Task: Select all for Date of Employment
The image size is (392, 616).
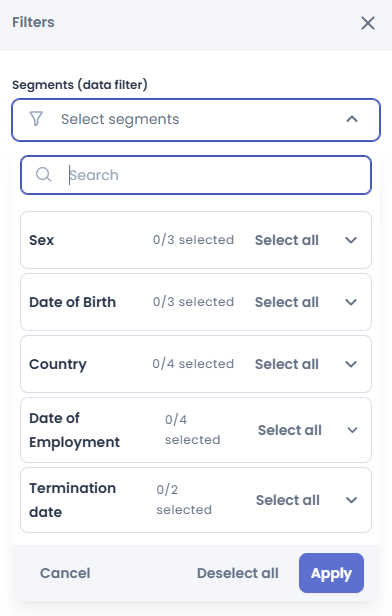Action: (x=290, y=430)
